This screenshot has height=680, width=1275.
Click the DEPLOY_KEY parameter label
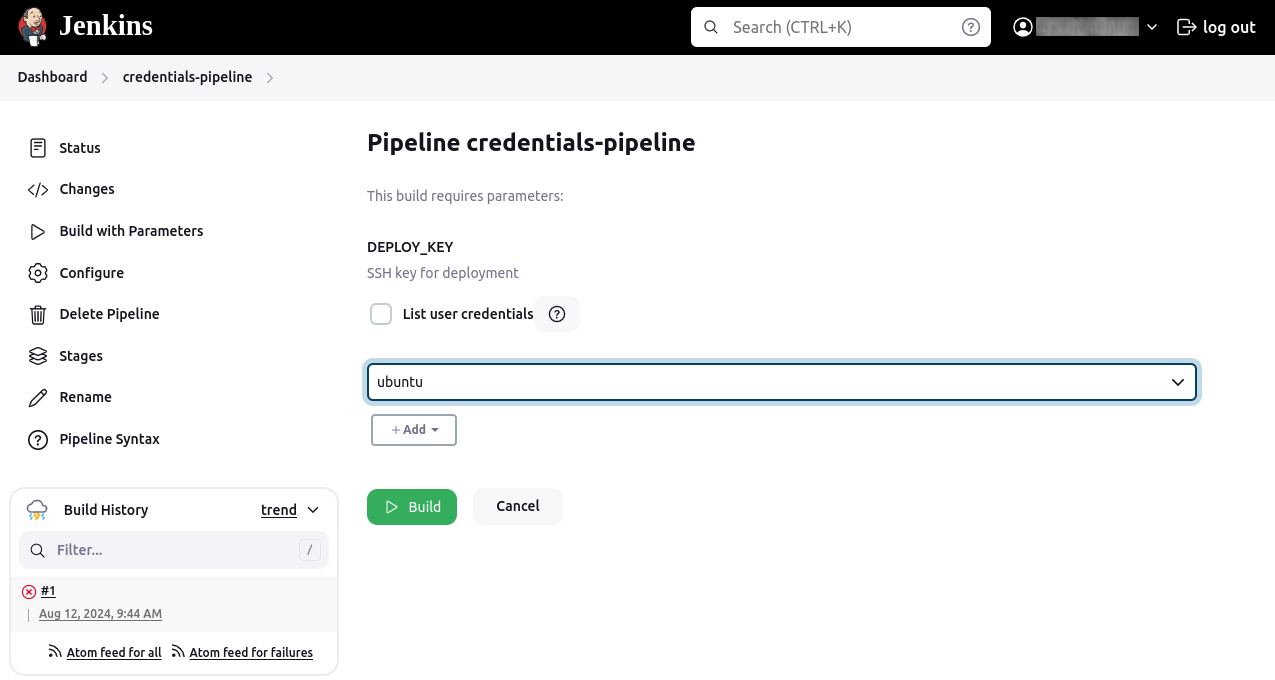click(x=410, y=247)
